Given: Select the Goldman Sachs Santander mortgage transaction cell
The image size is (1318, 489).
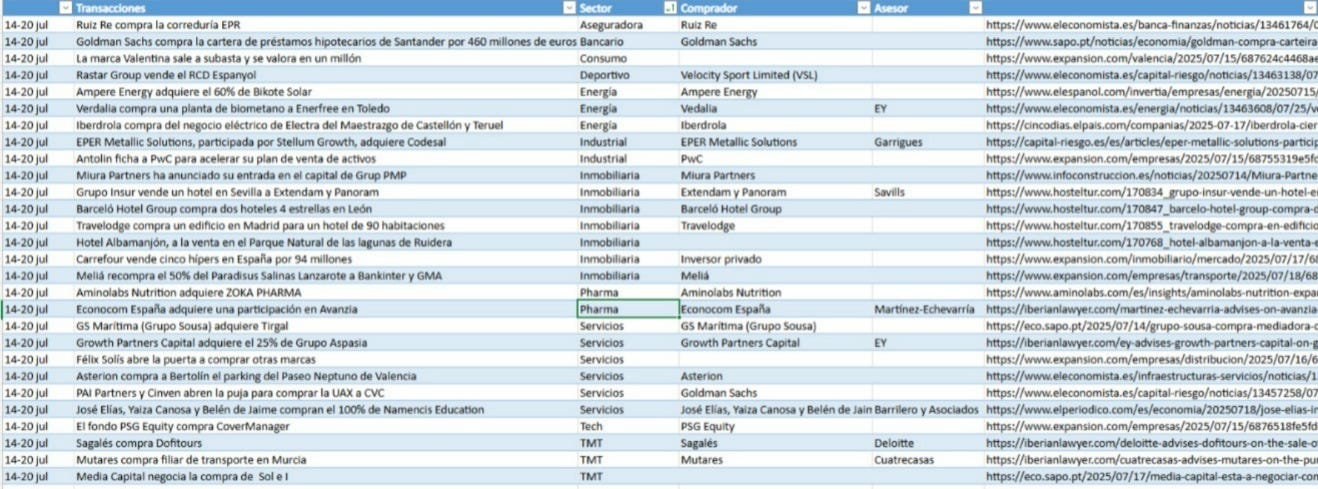Looking at the screenshot, I should 326,43.
